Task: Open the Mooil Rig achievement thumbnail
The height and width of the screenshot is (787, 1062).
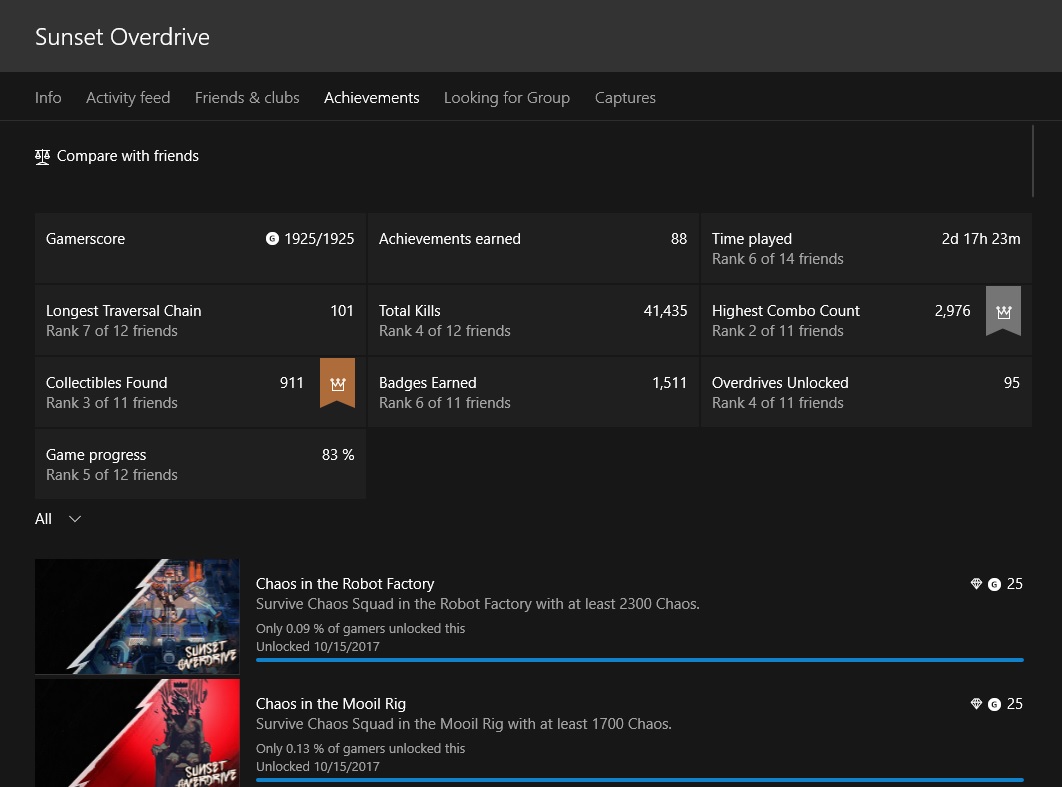Action: click(137, 733)
